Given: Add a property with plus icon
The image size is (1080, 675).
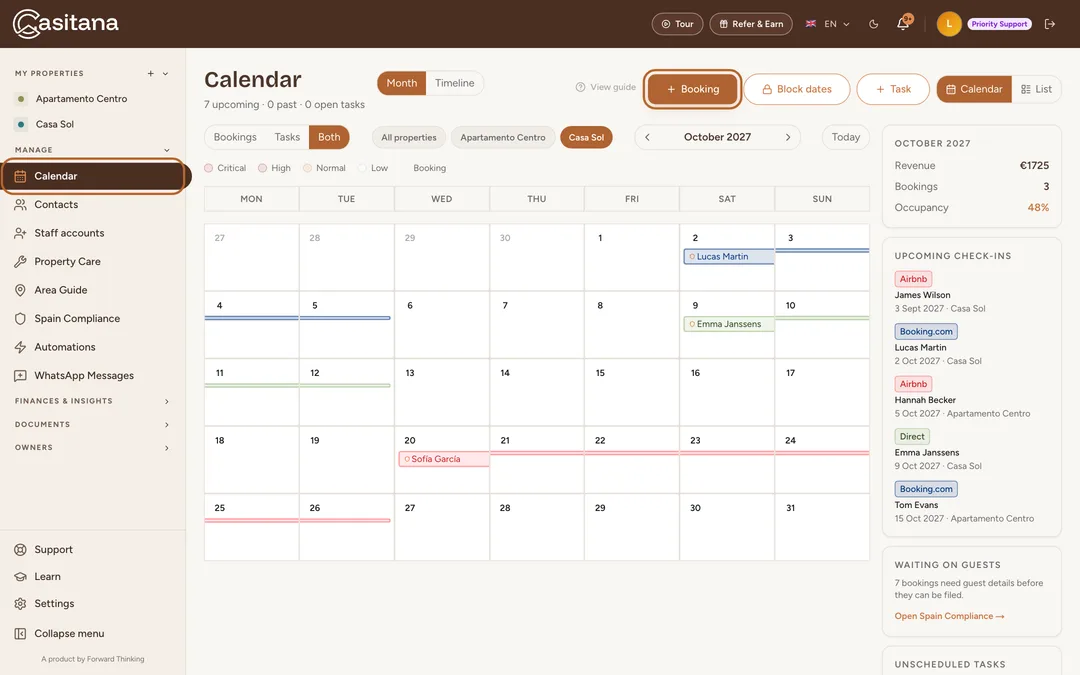Looking at the screenshot, I should click(150, 74).
